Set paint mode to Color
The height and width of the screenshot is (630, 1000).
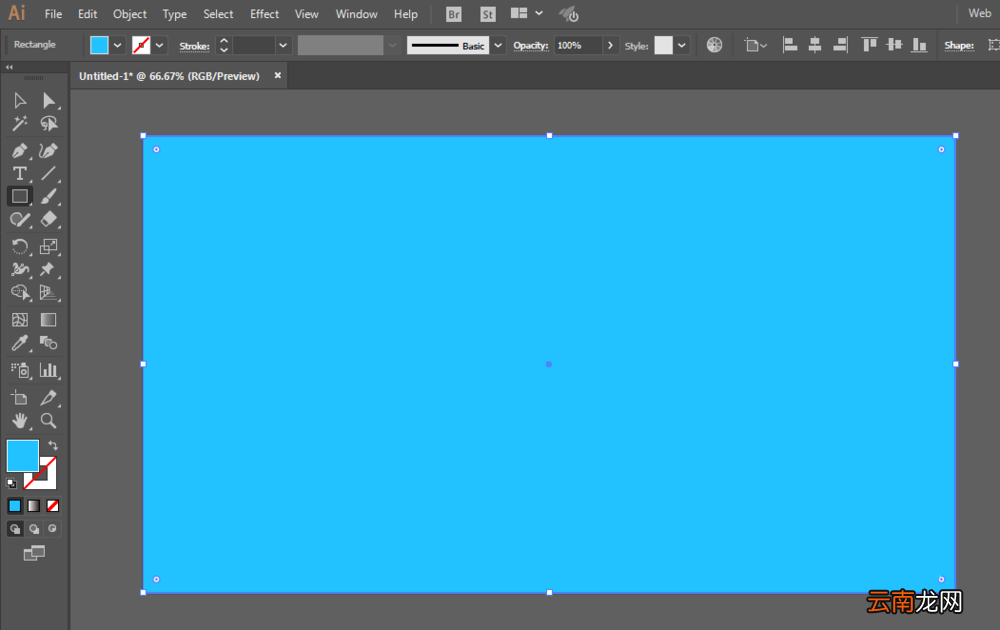point(15,506)
